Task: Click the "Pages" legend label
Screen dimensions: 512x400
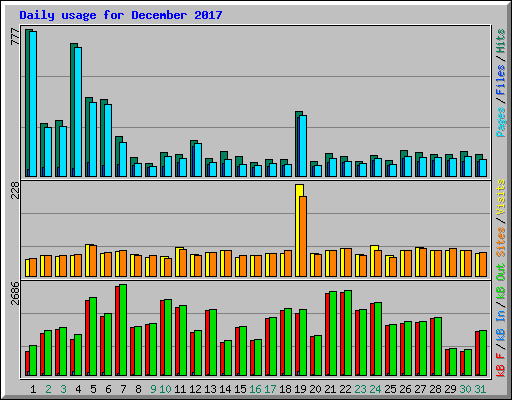Action: 501,122
